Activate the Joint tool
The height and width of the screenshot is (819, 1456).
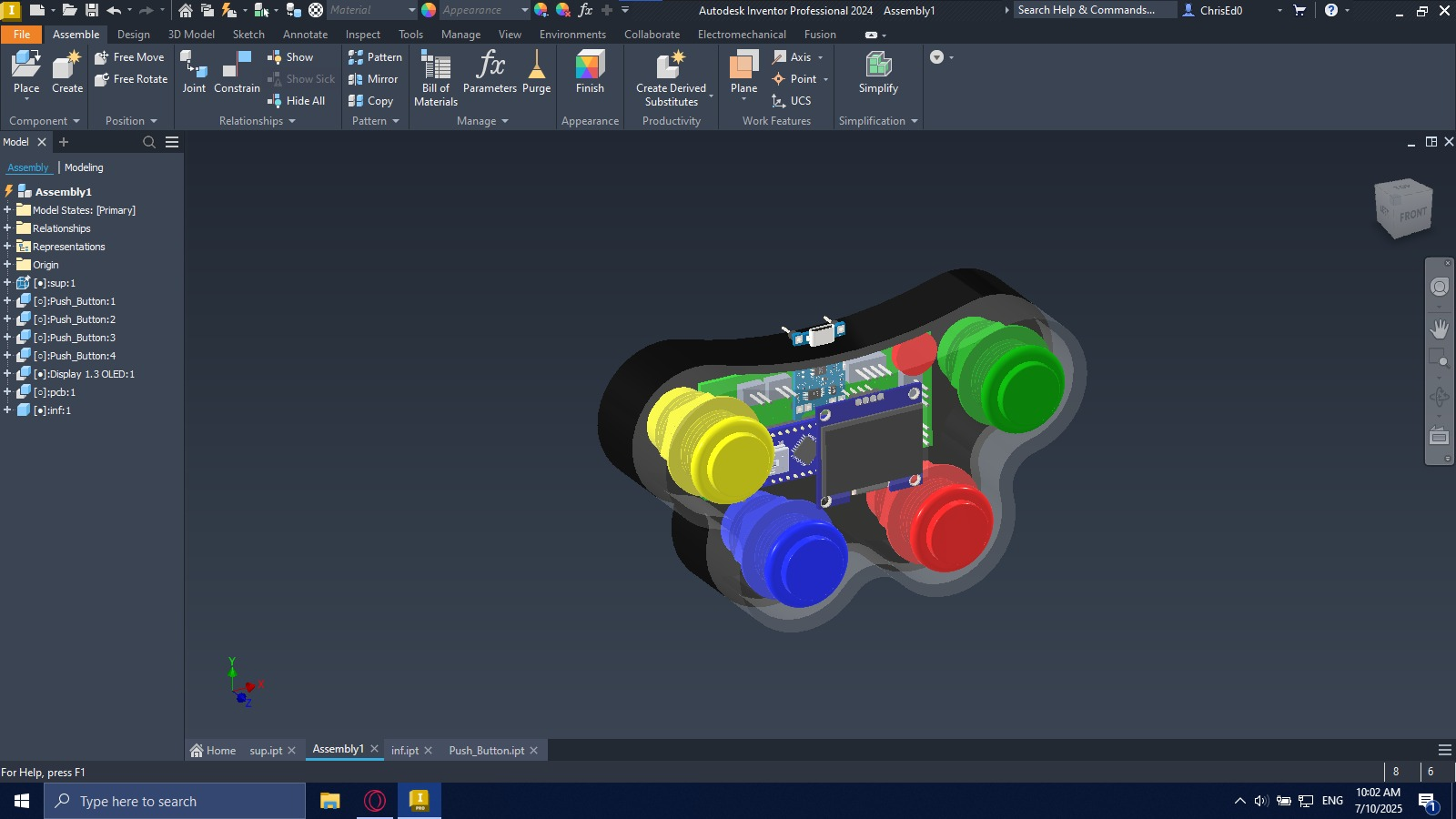(194, 73)
